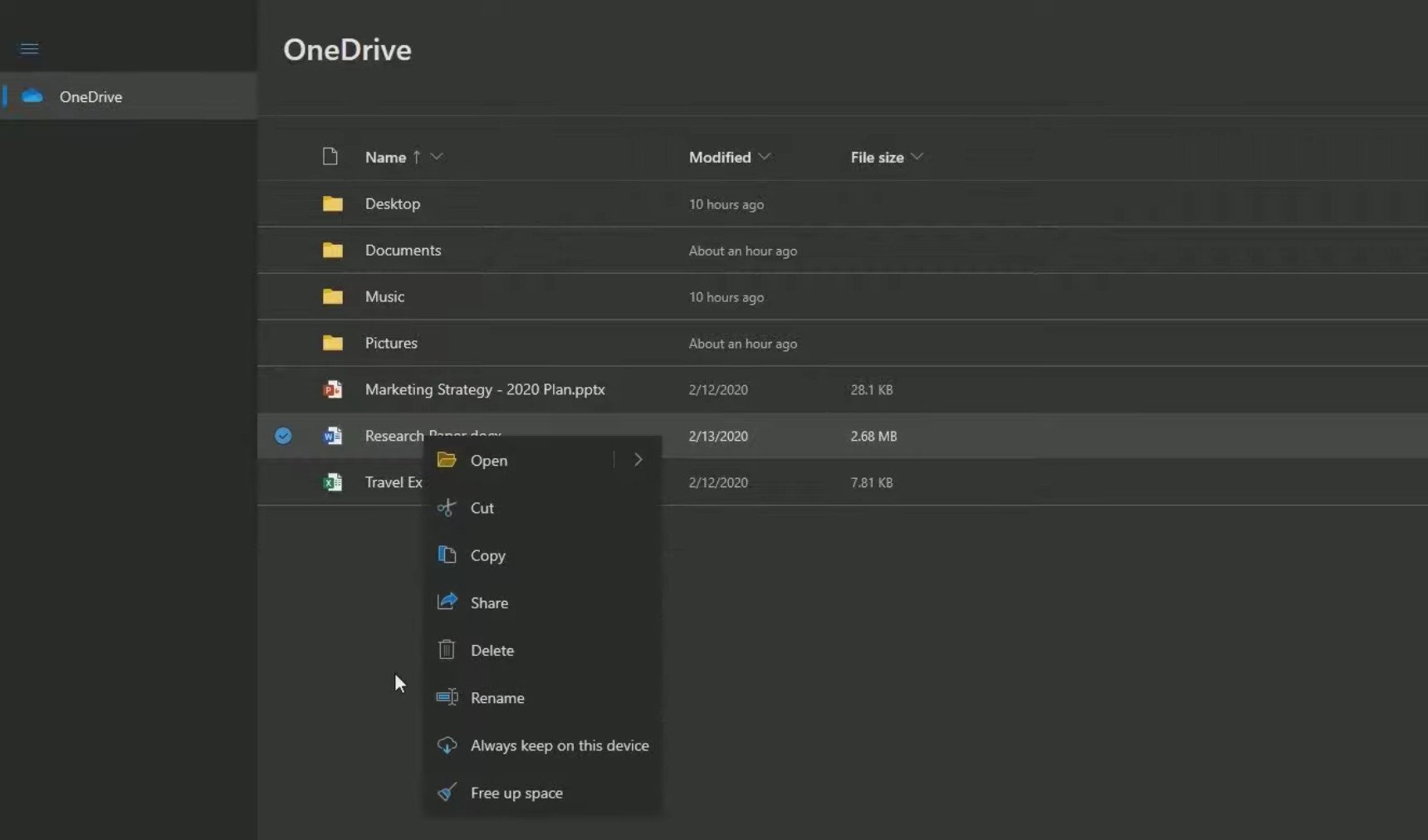Image resolution: width=1428 pixels, height=840 pixels.
Task: Select OneDrive in the left sidebar
Action: [x=129, y=96]
